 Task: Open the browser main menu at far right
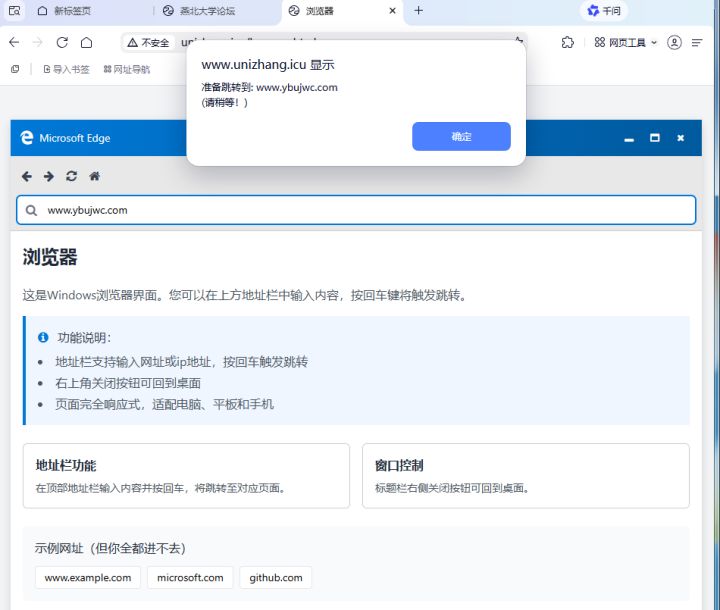point(699,43)
